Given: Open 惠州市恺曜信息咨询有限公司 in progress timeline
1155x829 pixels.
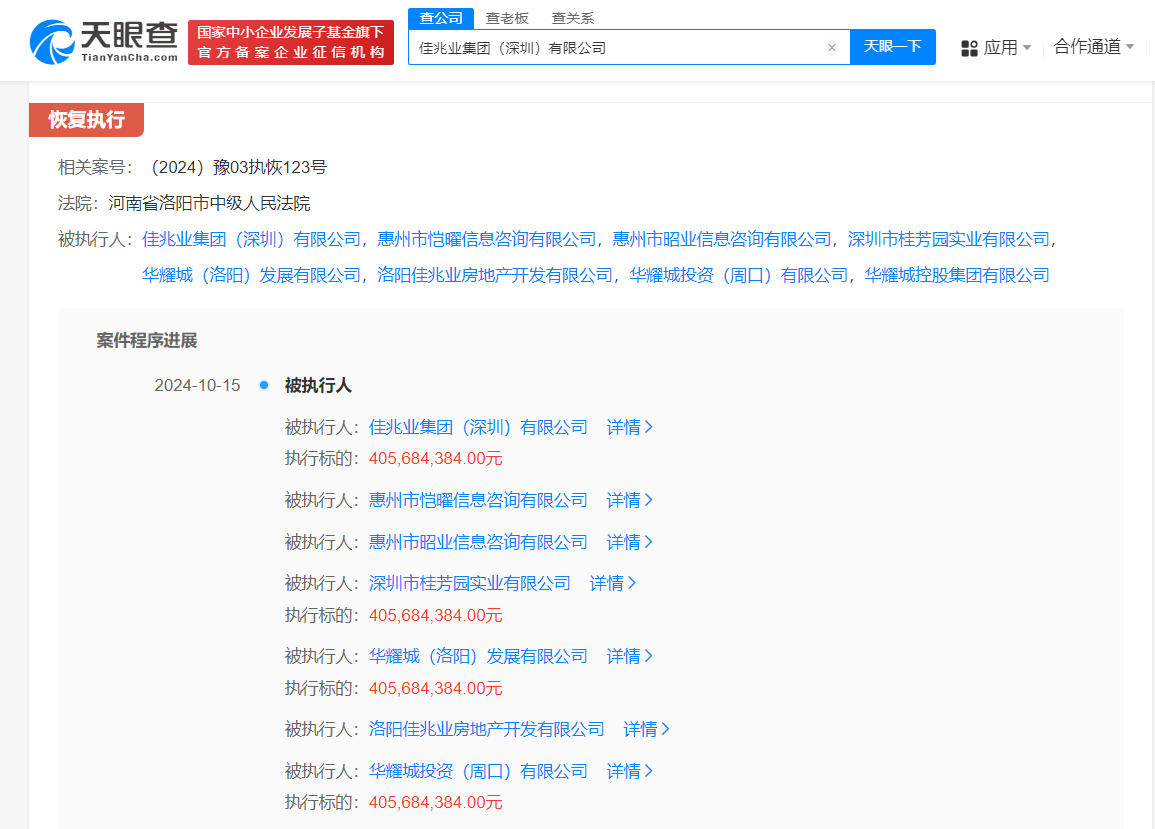Looking at the screenshot, I should (x=478, y=500).
